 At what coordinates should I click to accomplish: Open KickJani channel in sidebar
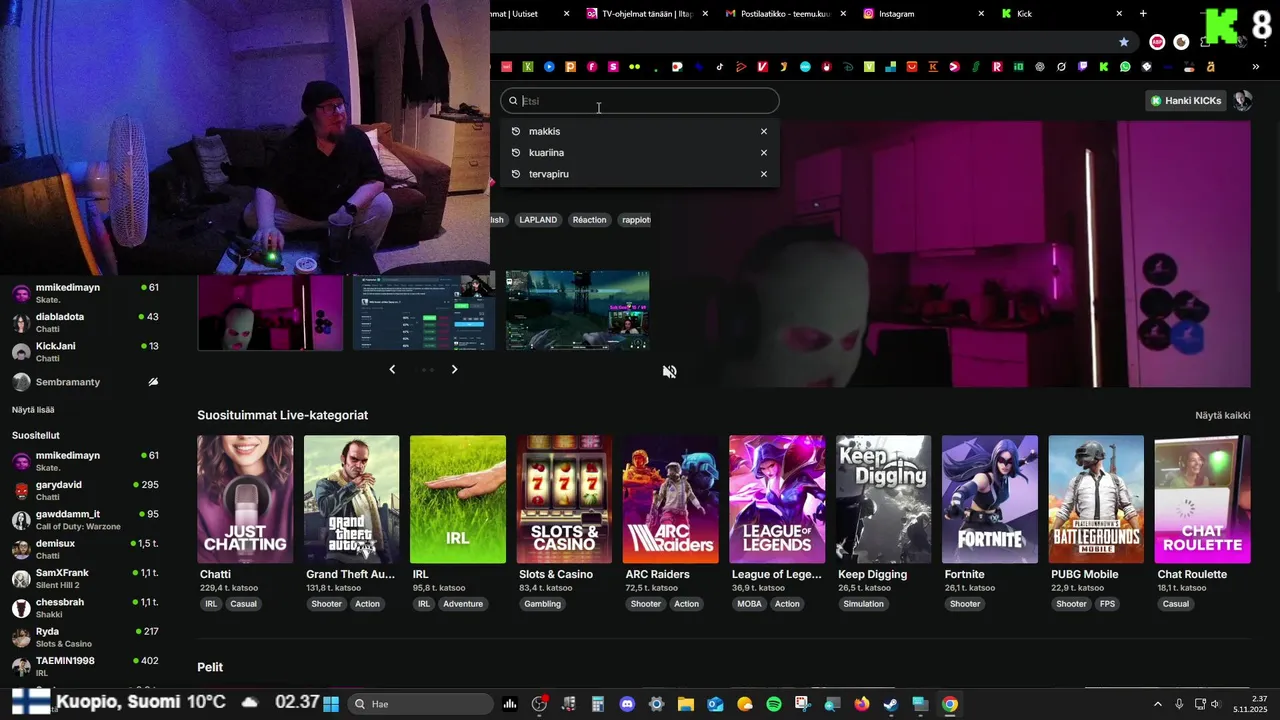85,352
